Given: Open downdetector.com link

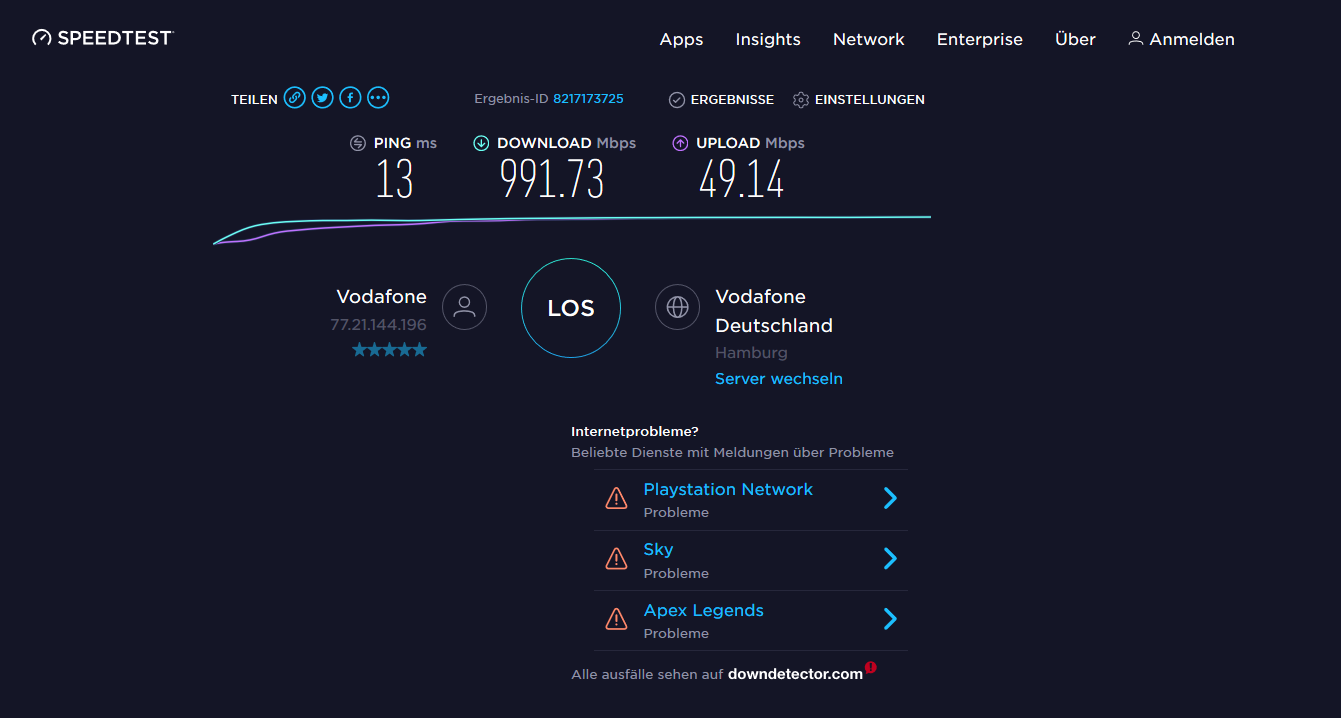Looking at the screenshot, I should (795, 674).
